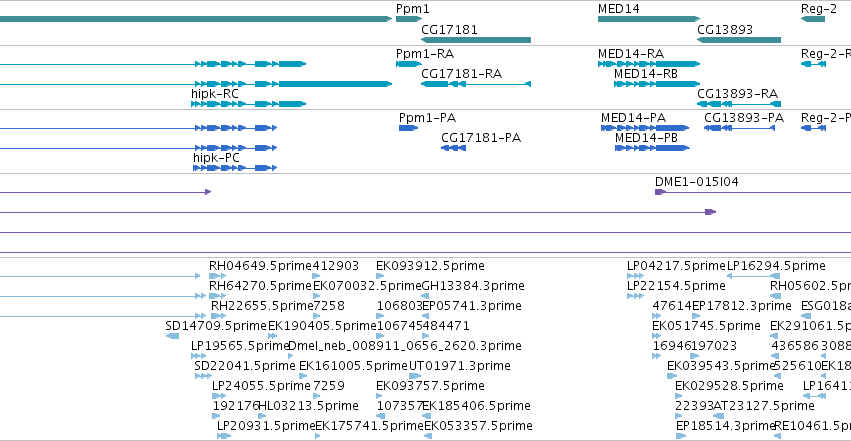
Task: Click the Reg-2 gene label
Action: pyautogui.click(x=819, y=9)
